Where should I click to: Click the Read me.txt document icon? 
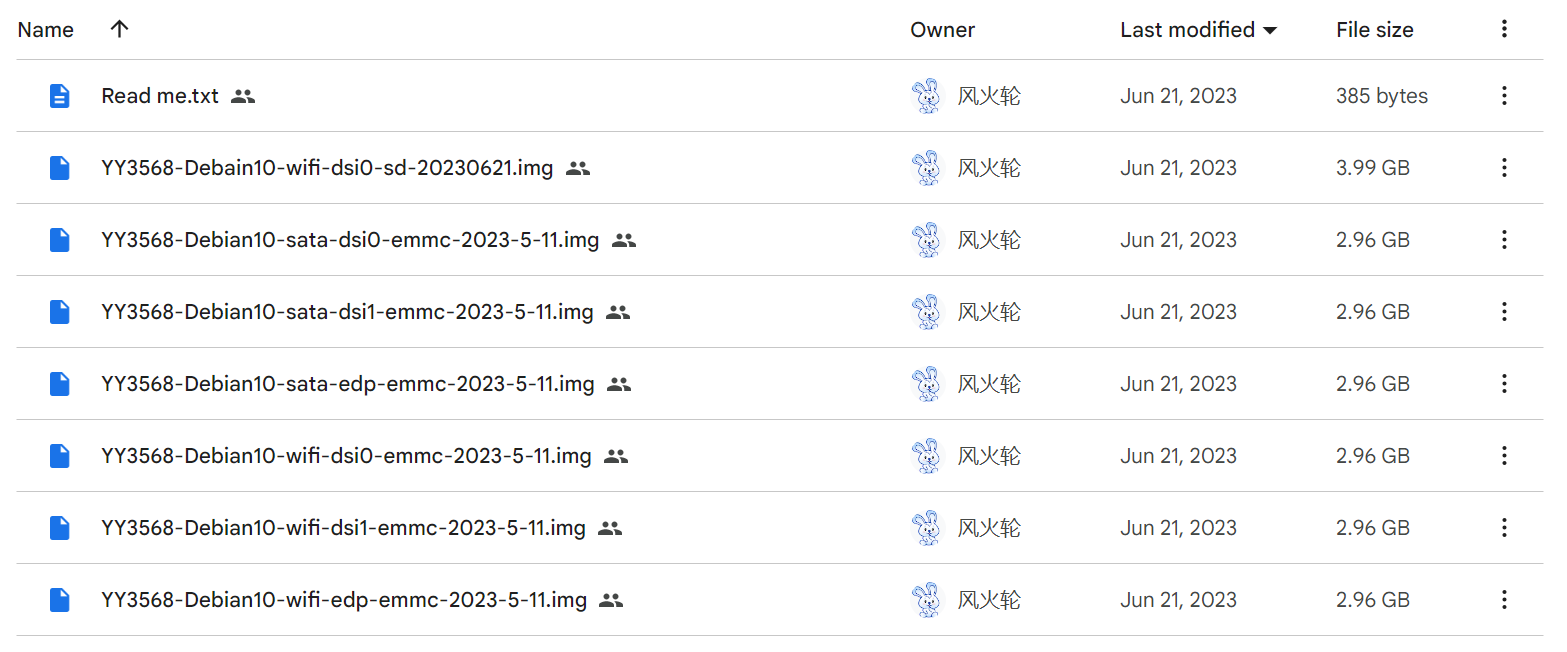pyautogui.click(x=60, y=96)
